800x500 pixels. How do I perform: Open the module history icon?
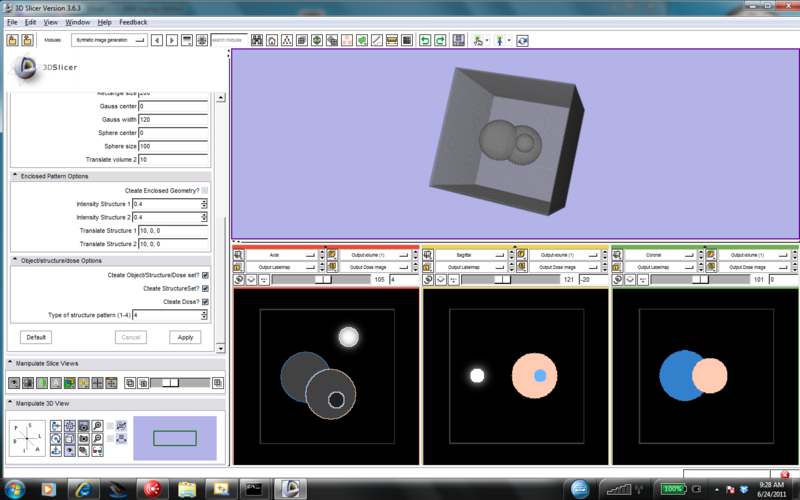(x=187, y=40)
